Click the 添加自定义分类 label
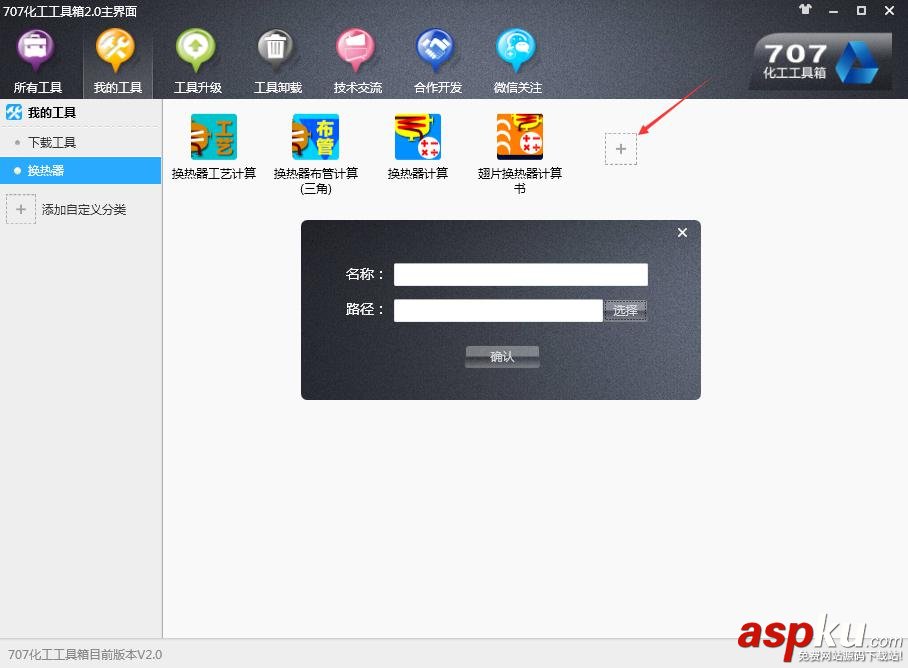Image resolution: width=908 pixels, height=668 pixels. [84, 210]
